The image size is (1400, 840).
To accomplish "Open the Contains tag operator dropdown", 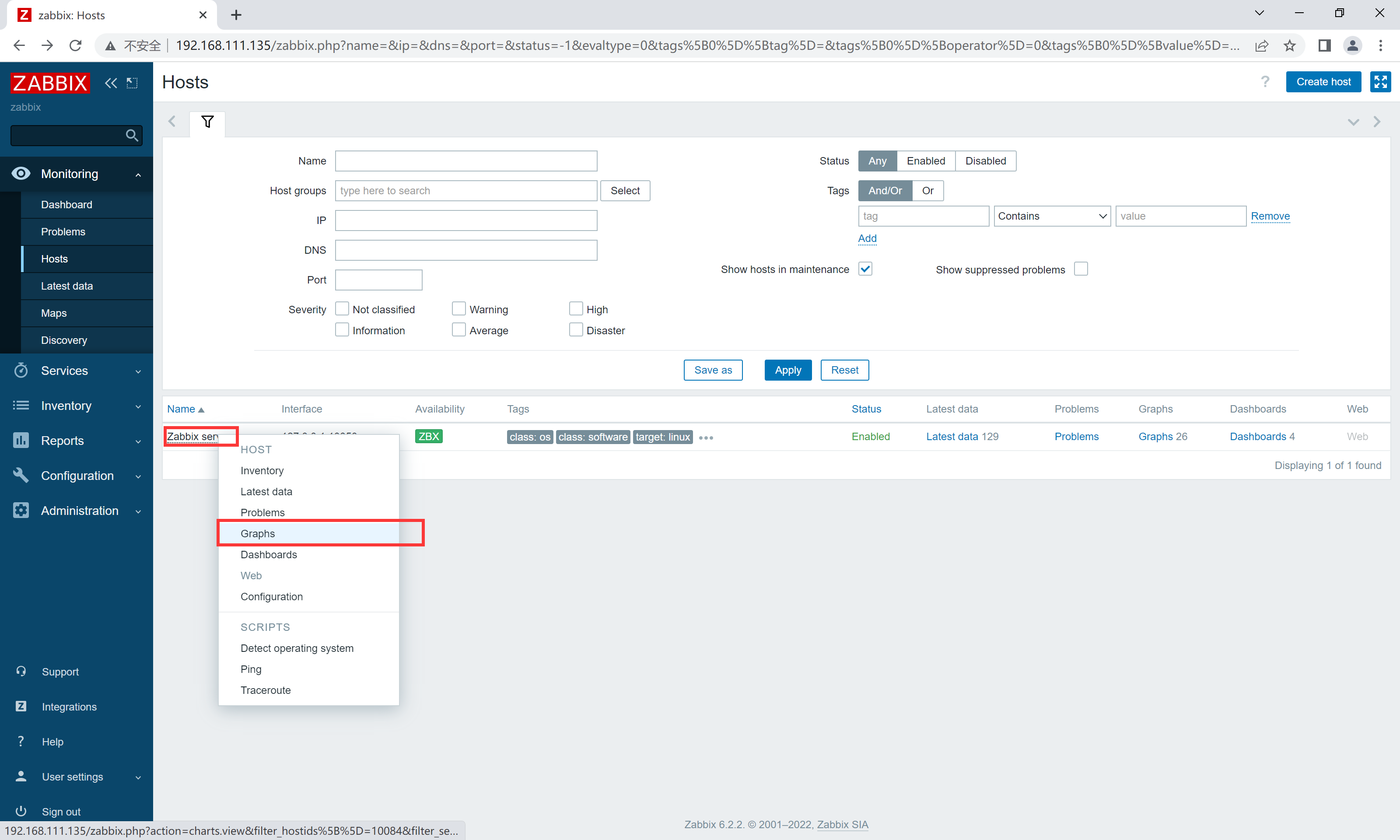I will 1052,216.
